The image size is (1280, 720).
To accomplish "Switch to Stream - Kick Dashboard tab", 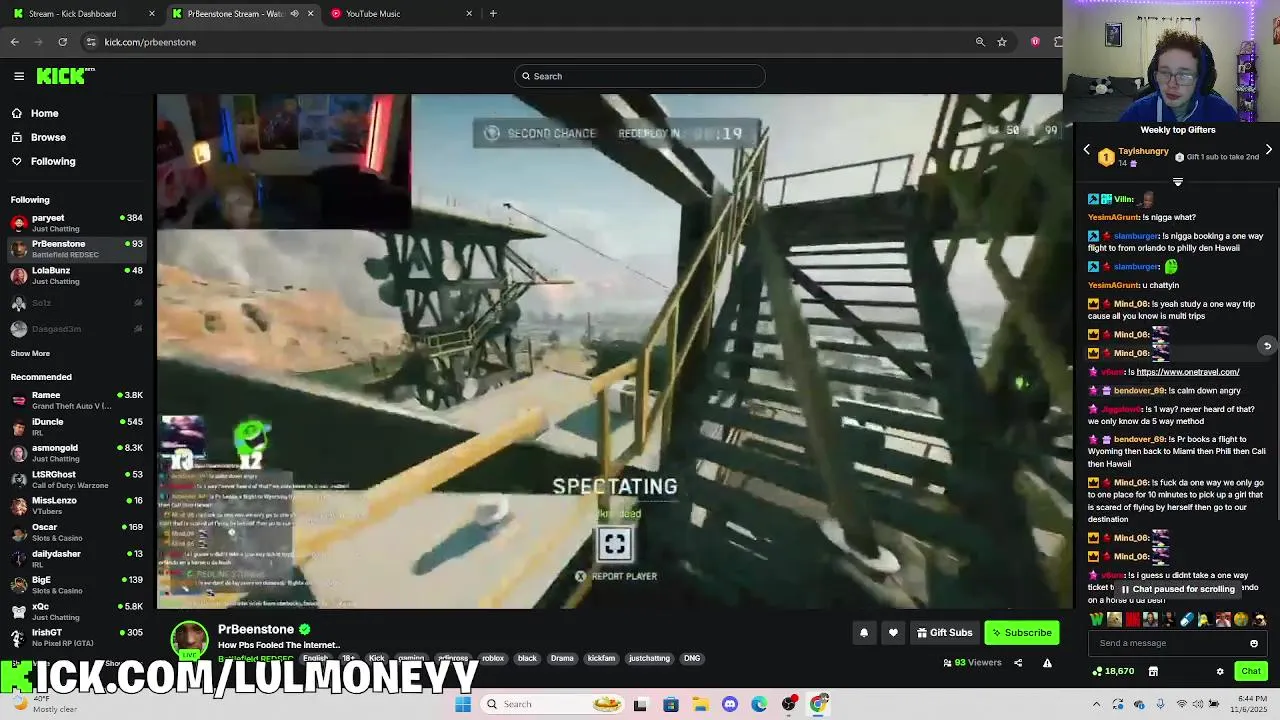I will [80, 14].
